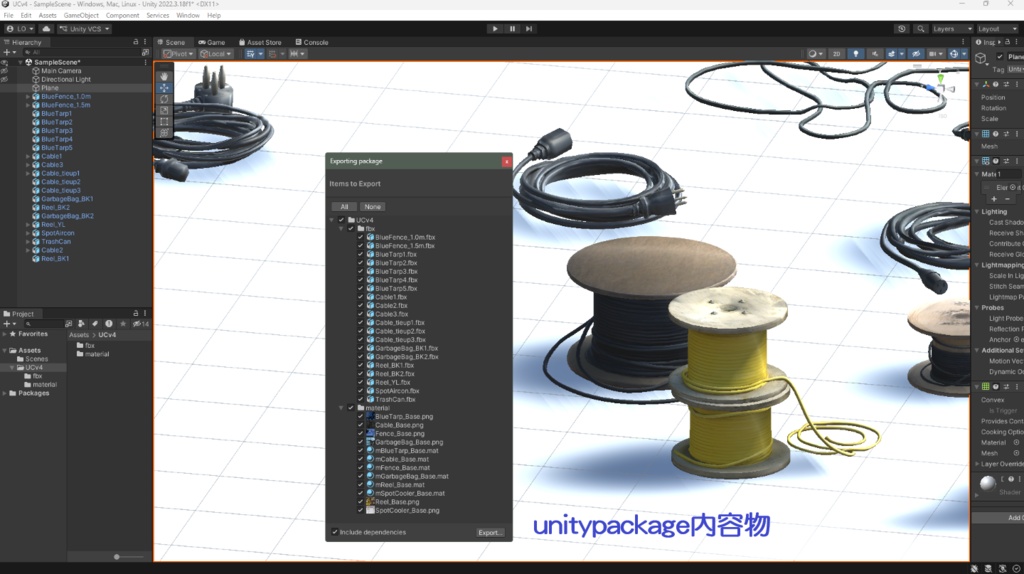
Task: Open the Component menu
Action: 122,15
